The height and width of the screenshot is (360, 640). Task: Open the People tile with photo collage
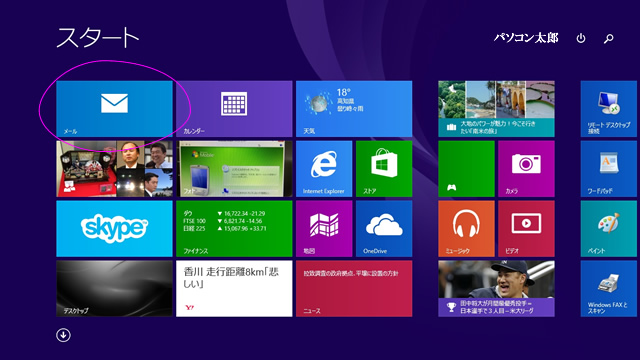[114, 169]
